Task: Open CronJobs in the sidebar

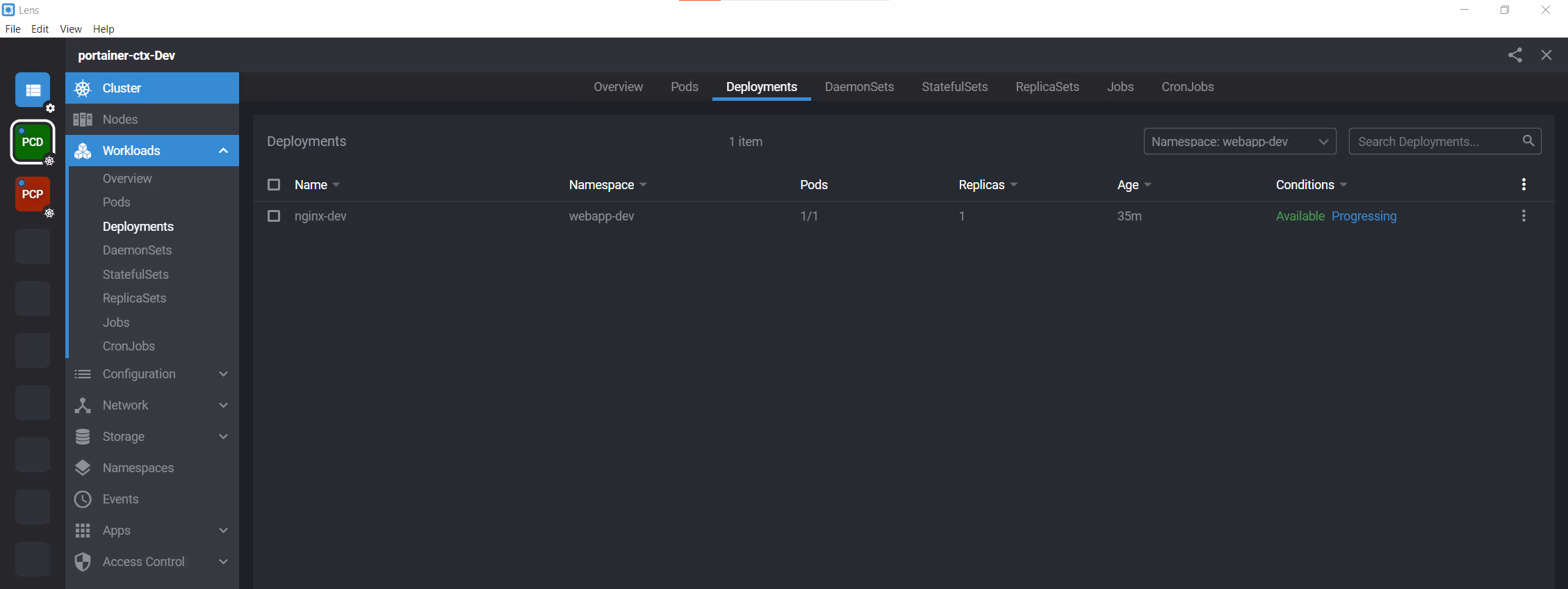Action: click(129, 346)
